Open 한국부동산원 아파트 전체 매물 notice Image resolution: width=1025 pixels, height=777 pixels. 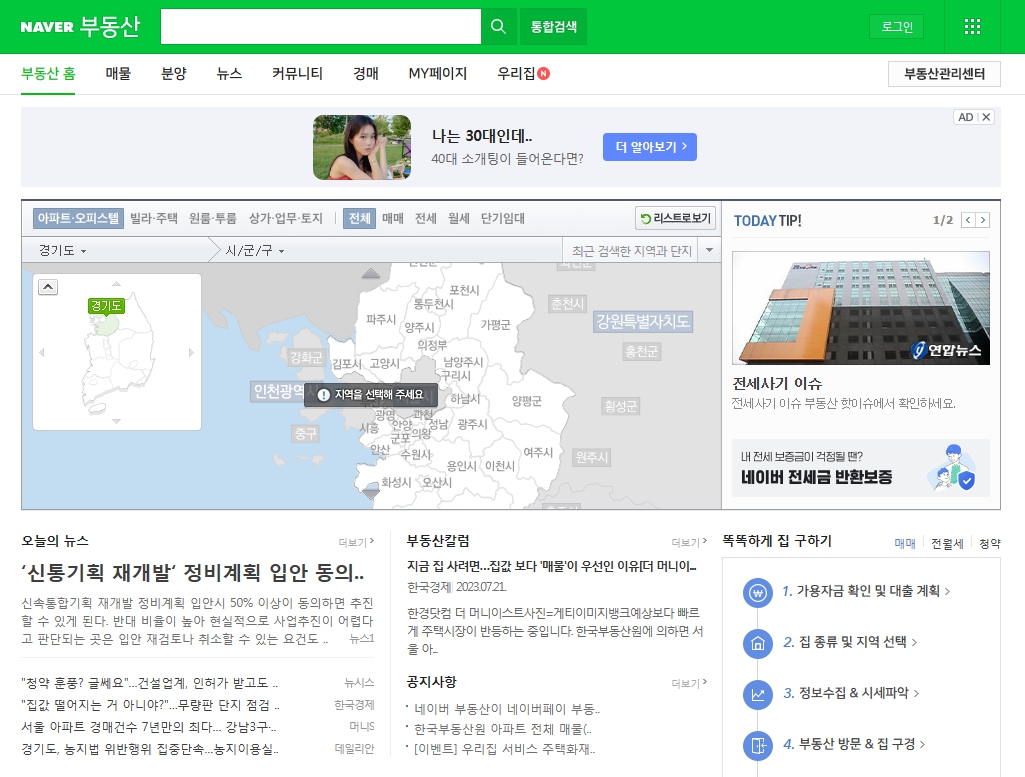pyautogui.click(x=502, y=729)
